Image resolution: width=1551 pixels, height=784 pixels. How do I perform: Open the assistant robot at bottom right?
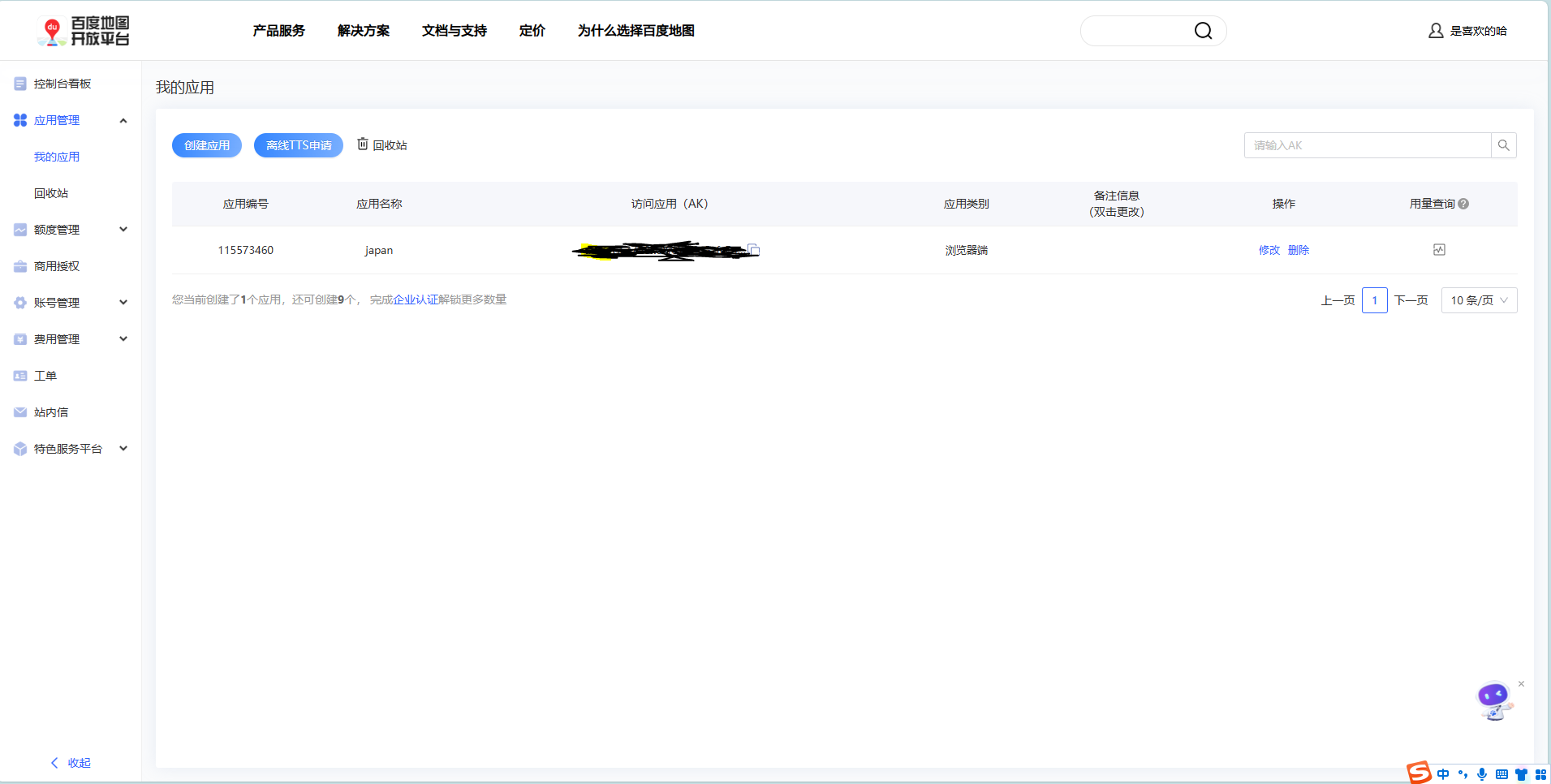coord(1494,699)
